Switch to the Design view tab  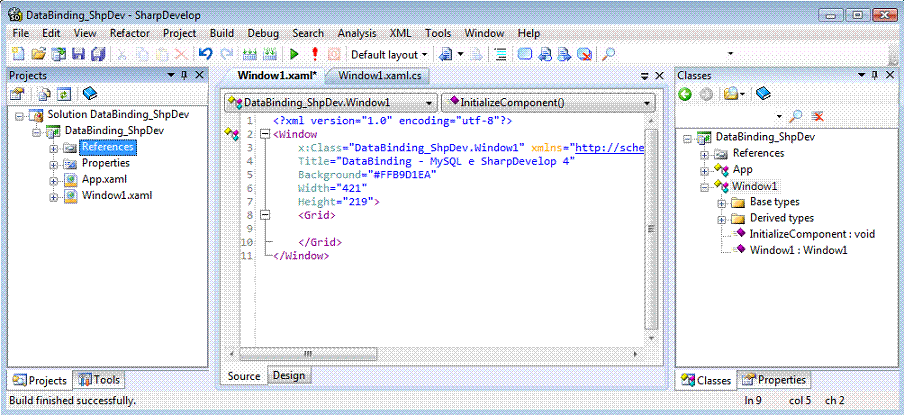[x=289, y=375]
